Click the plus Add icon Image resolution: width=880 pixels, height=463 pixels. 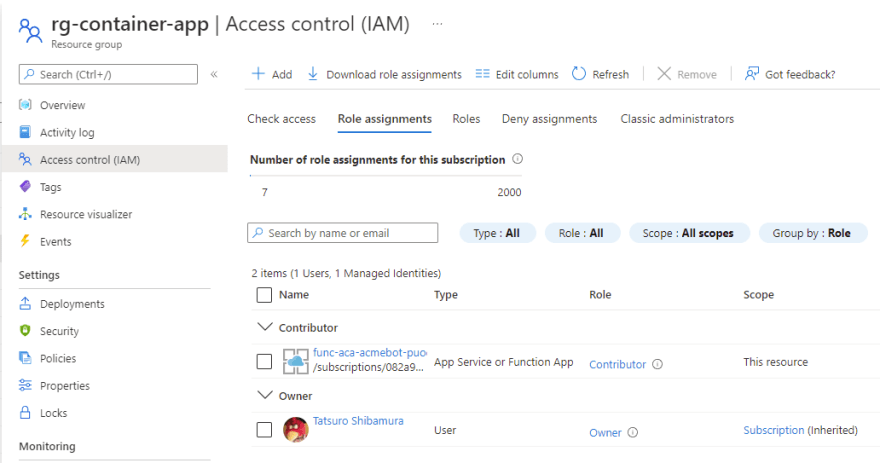258,74
